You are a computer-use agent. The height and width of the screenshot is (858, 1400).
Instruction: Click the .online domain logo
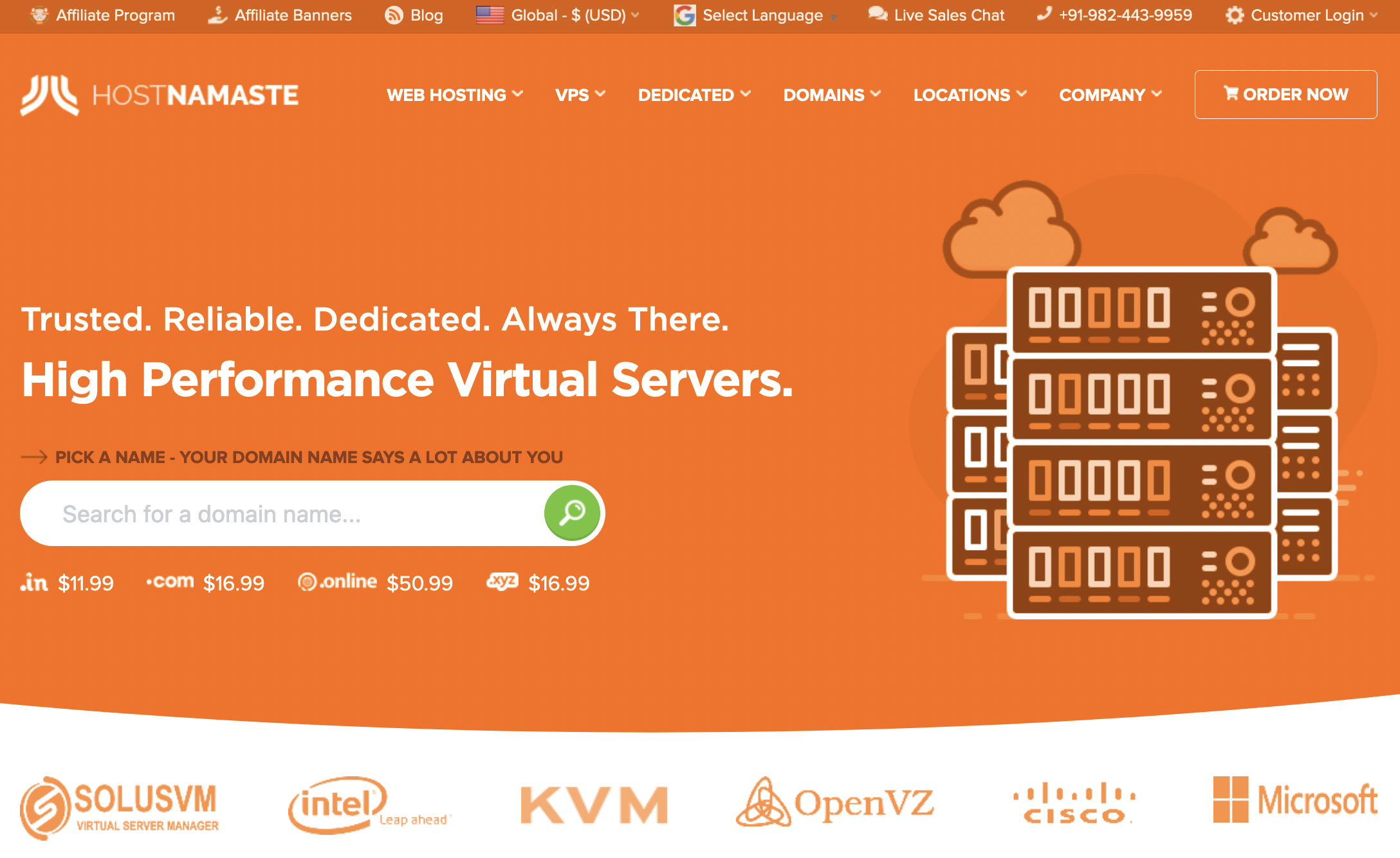pyautogui.click(x=338, y=581)
